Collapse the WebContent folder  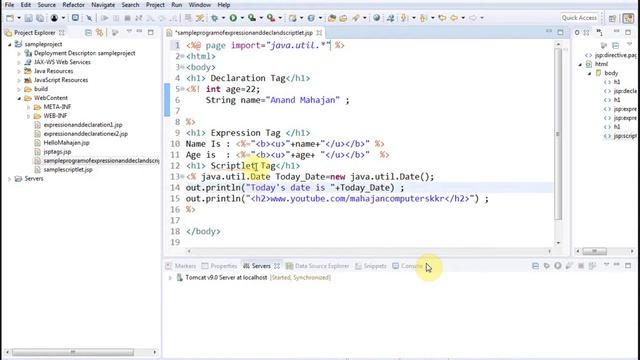point(18,98)
